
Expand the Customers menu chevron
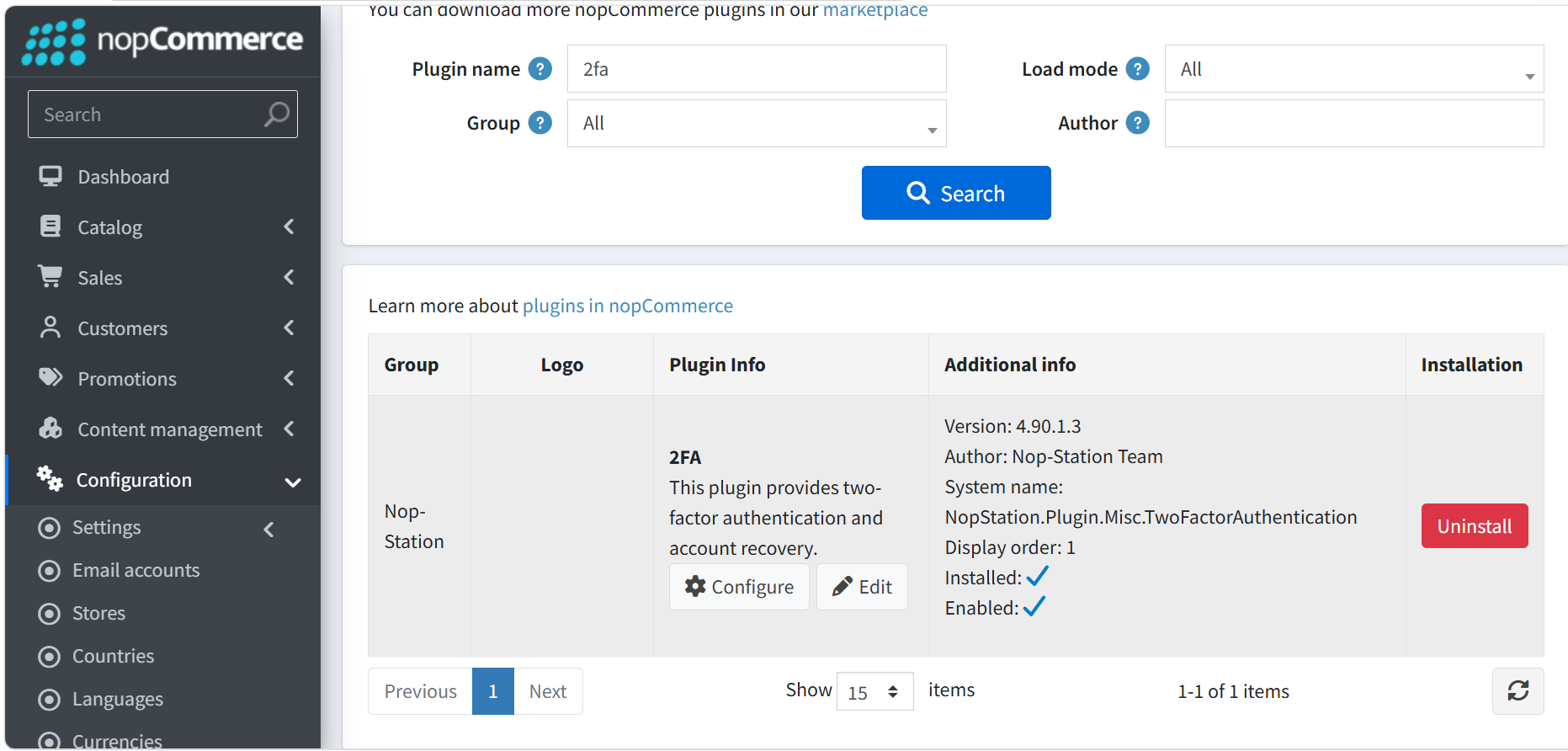[290, 328]
